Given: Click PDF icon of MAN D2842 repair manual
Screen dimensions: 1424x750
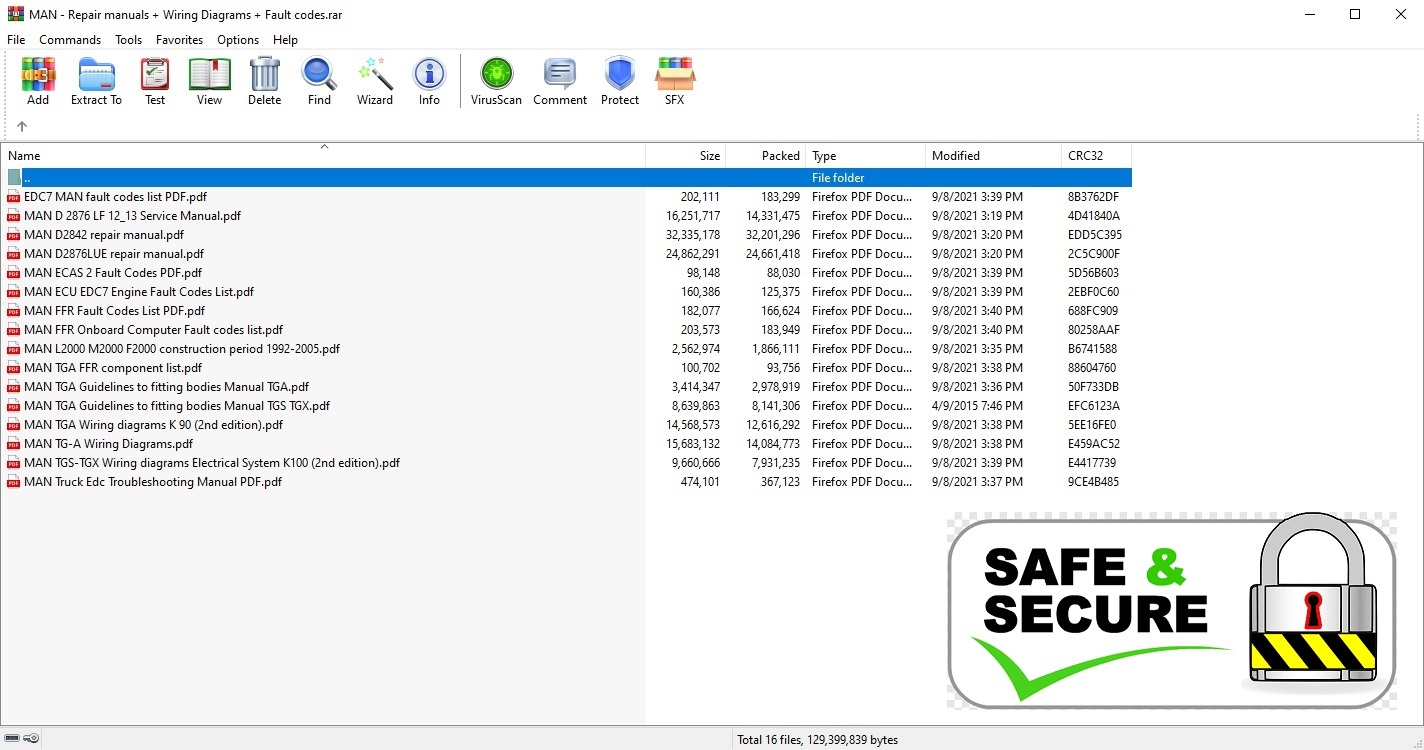Looking at the screenshot, I should 14,235.
